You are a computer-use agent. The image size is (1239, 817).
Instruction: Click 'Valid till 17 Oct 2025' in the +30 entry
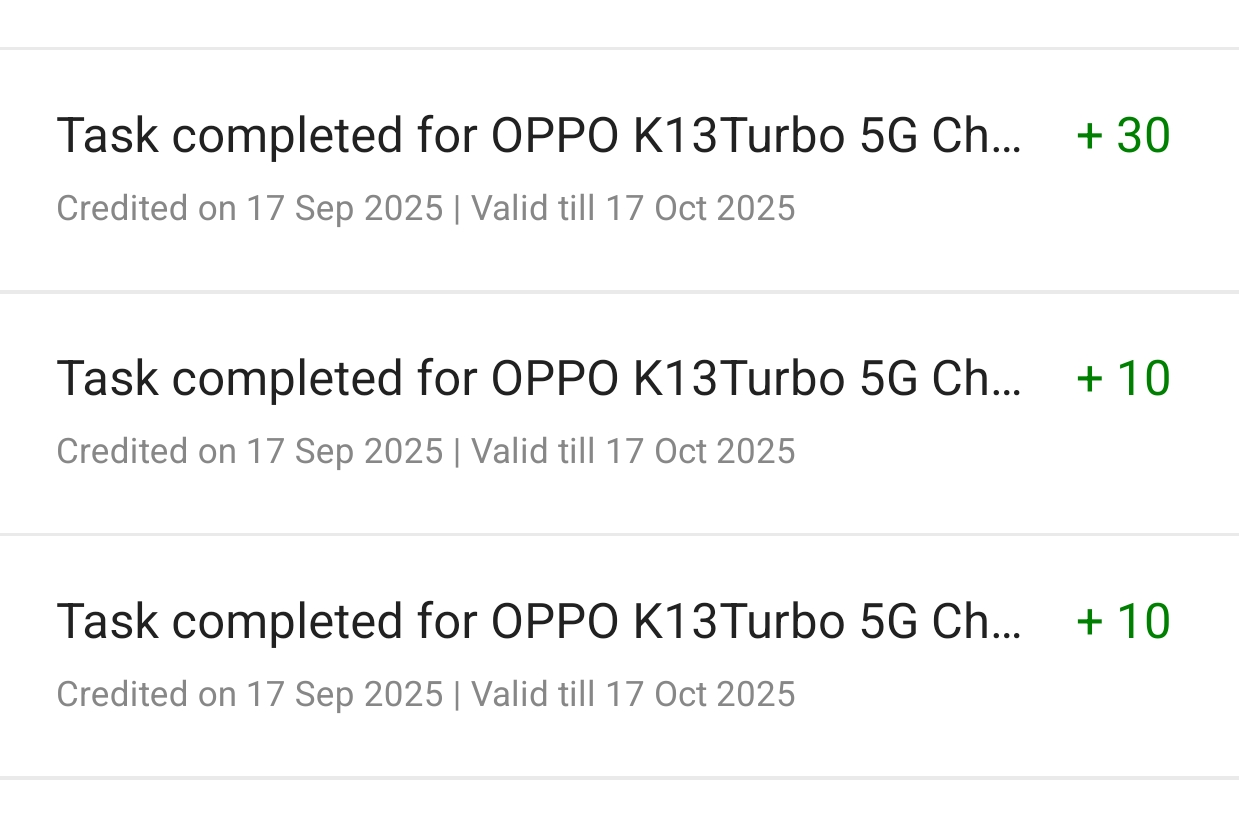point(633,208)
